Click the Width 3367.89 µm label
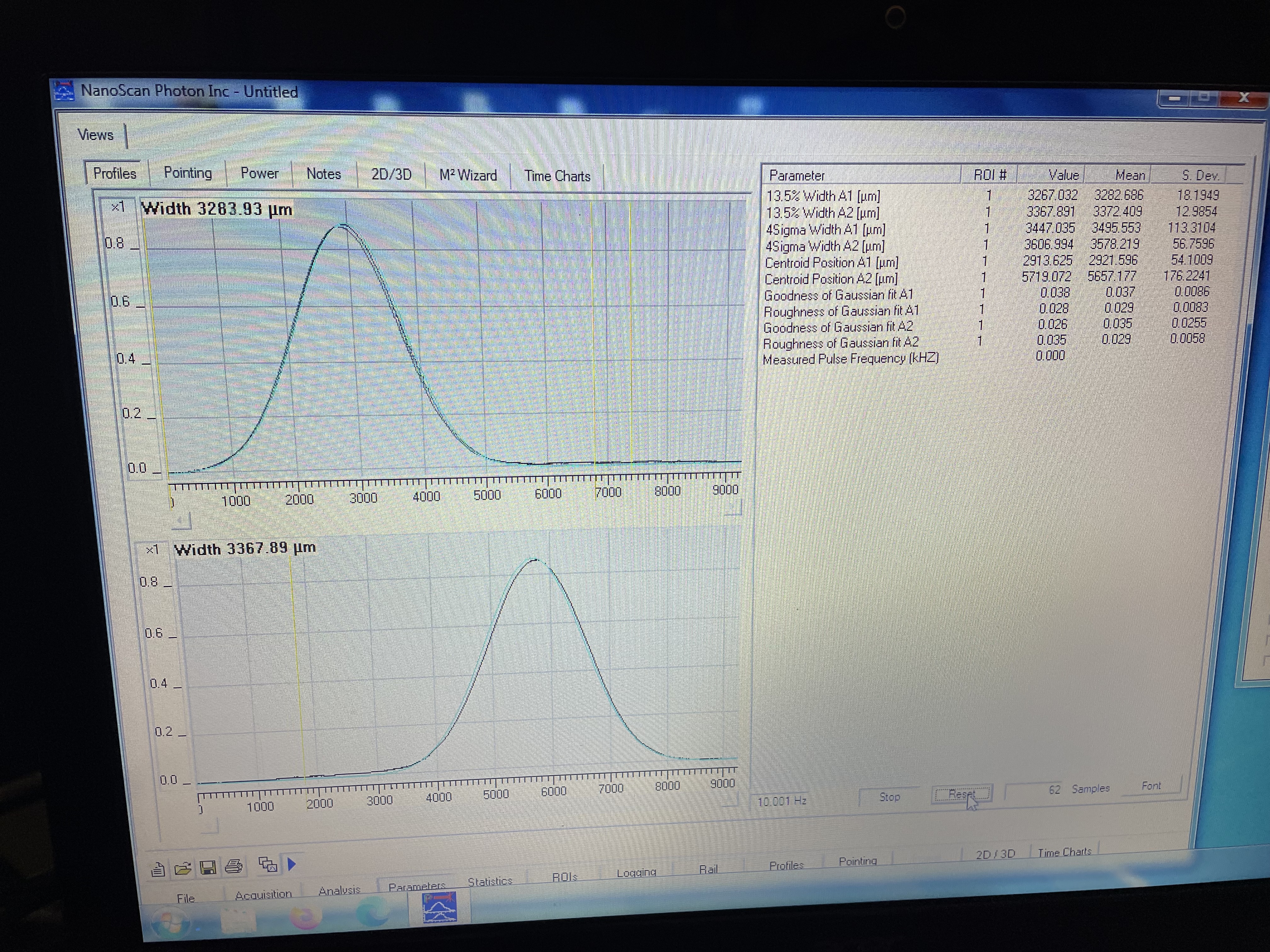Image resolution: width=1270 pixels, height=952 pixels. [245, 548]
